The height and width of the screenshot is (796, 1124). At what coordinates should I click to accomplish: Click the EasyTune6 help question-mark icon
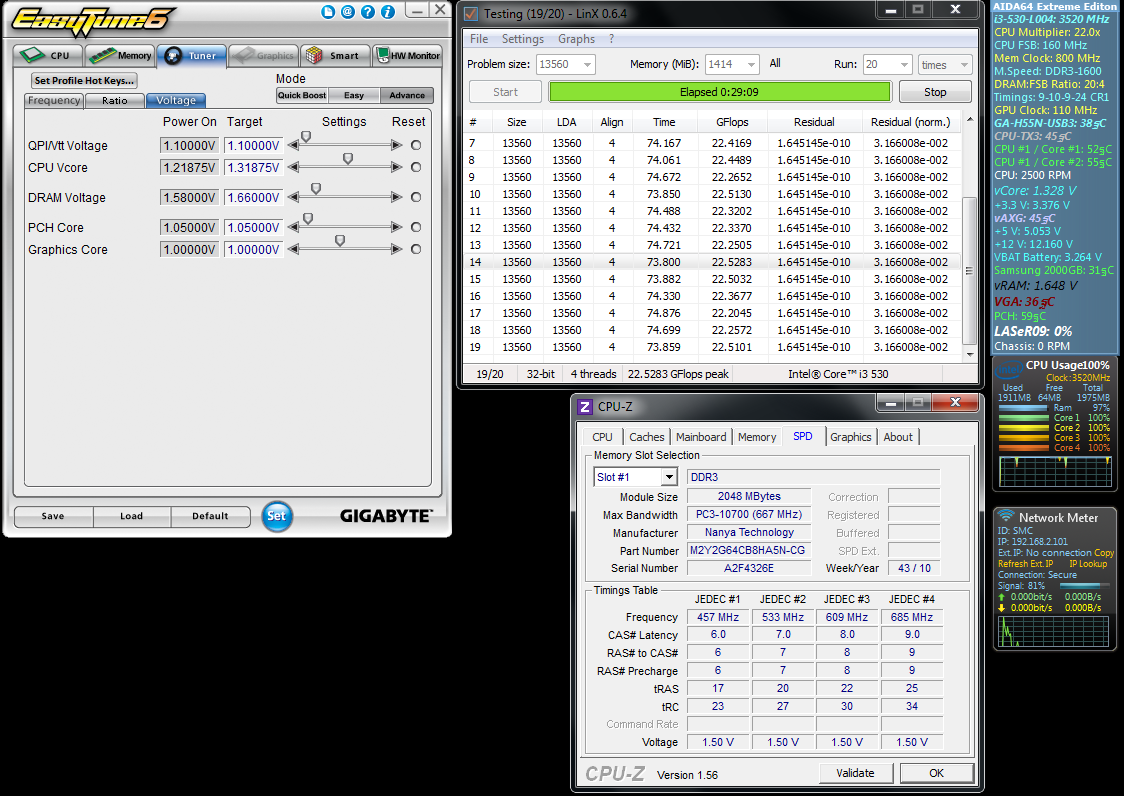click(367, 12)
